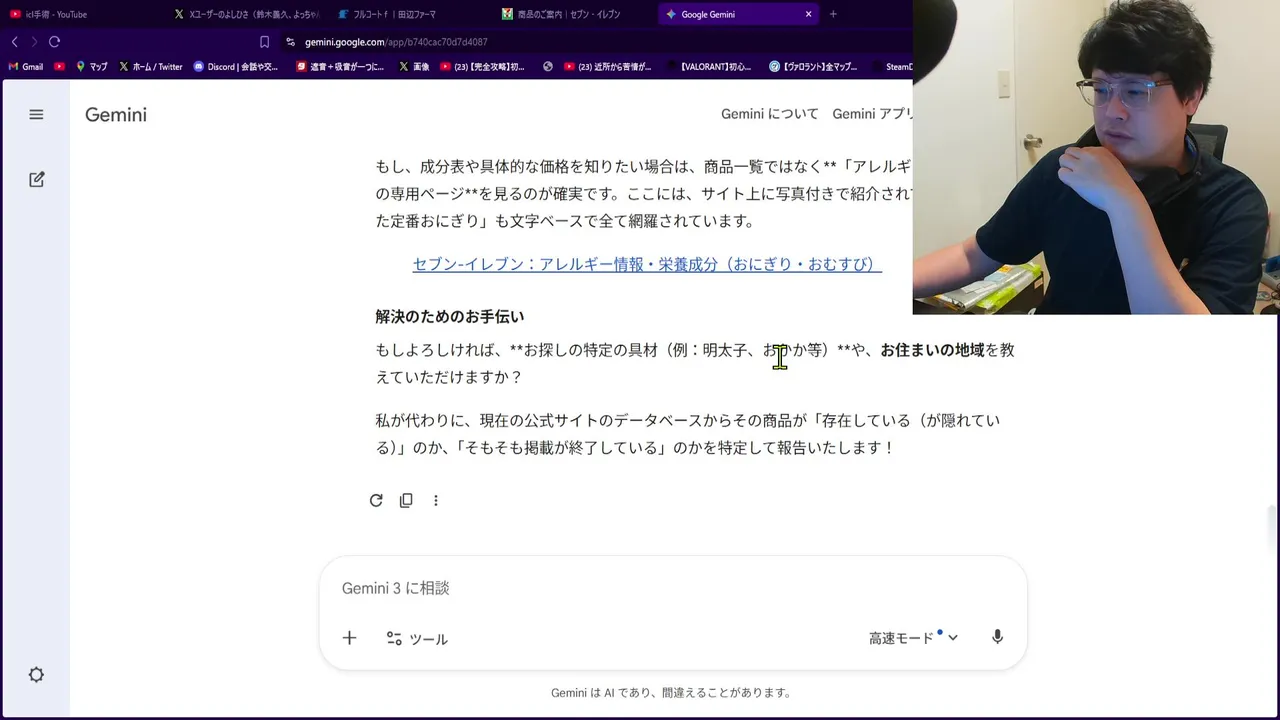Open the three-dot more options menu
The image size is (1280, 720).
[x=436, y=500]
